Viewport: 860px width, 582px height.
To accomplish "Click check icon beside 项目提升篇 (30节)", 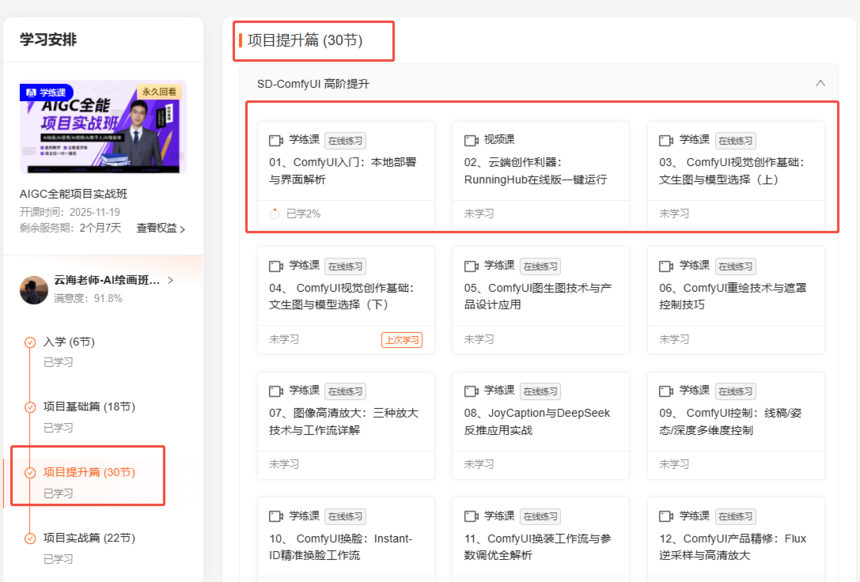I will (x=30, y=472).
